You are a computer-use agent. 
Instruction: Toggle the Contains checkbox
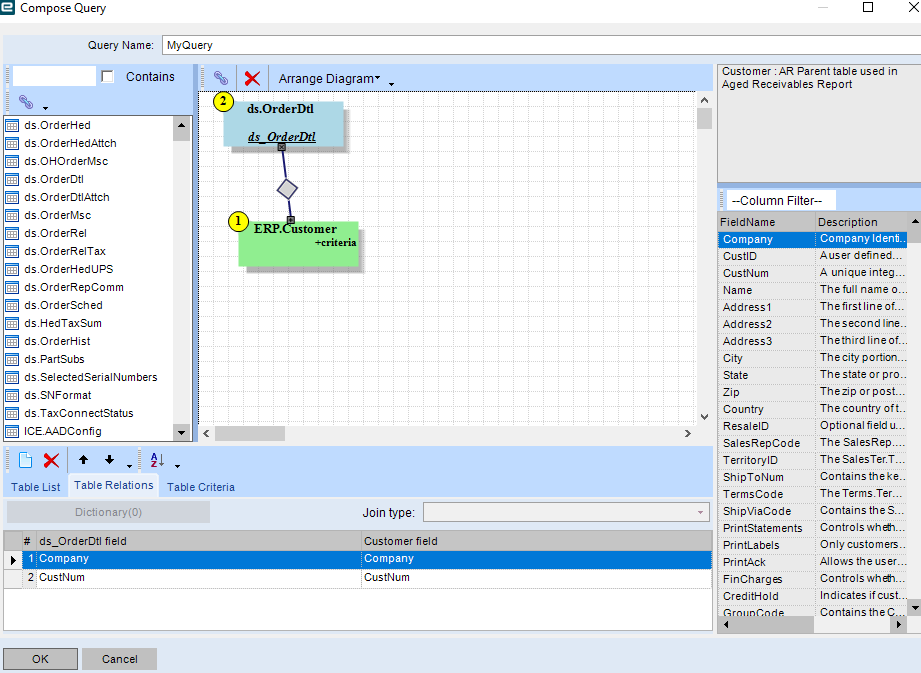click(107, 76)
